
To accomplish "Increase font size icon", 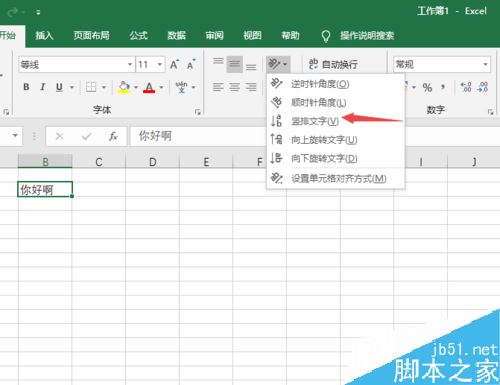I will [x=174, y=64].
